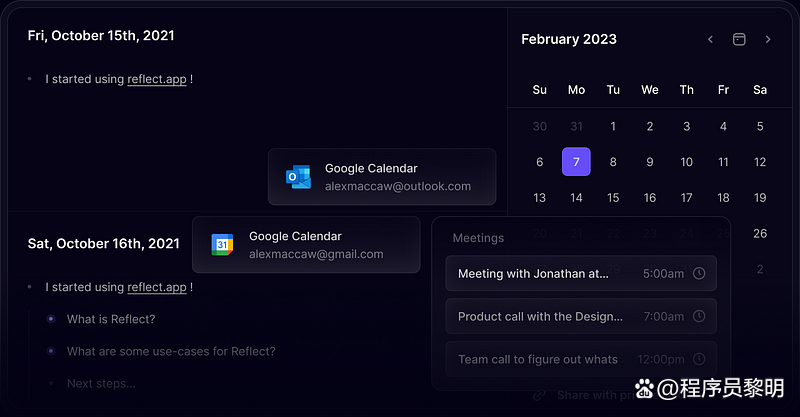Click clock icon beside 7:00am meeting

(x=699, y=316)
